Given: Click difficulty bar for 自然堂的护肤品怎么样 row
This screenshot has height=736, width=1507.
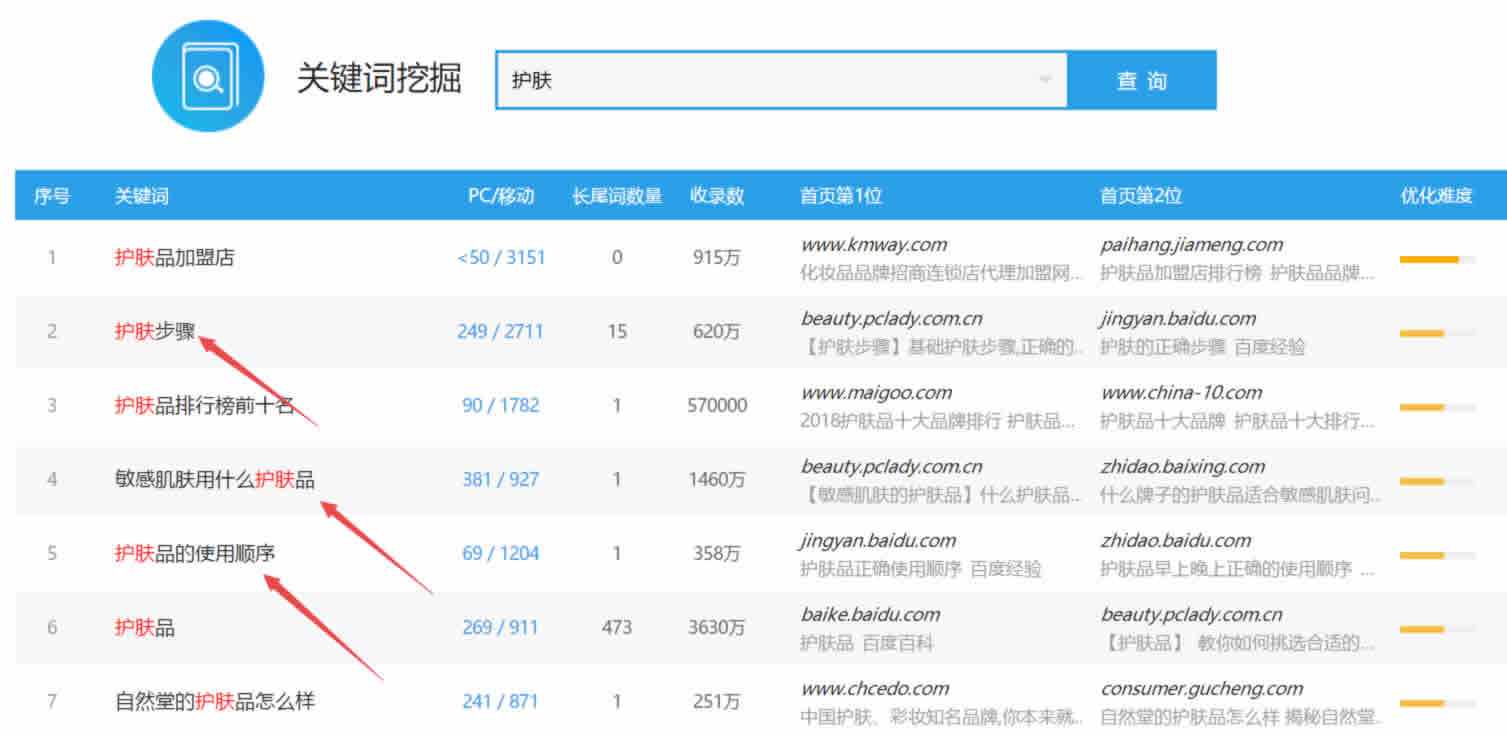Looking at the screenshot, I should tap(1437, 703).
